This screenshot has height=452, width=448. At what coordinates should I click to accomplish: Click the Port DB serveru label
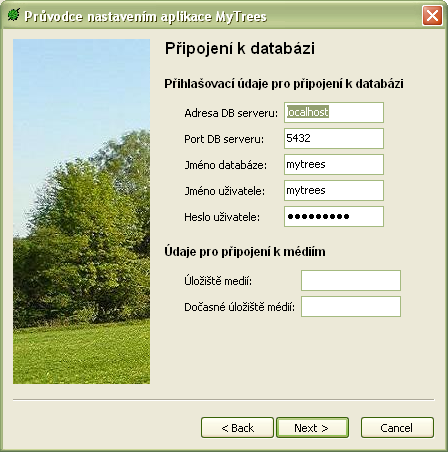224,139
